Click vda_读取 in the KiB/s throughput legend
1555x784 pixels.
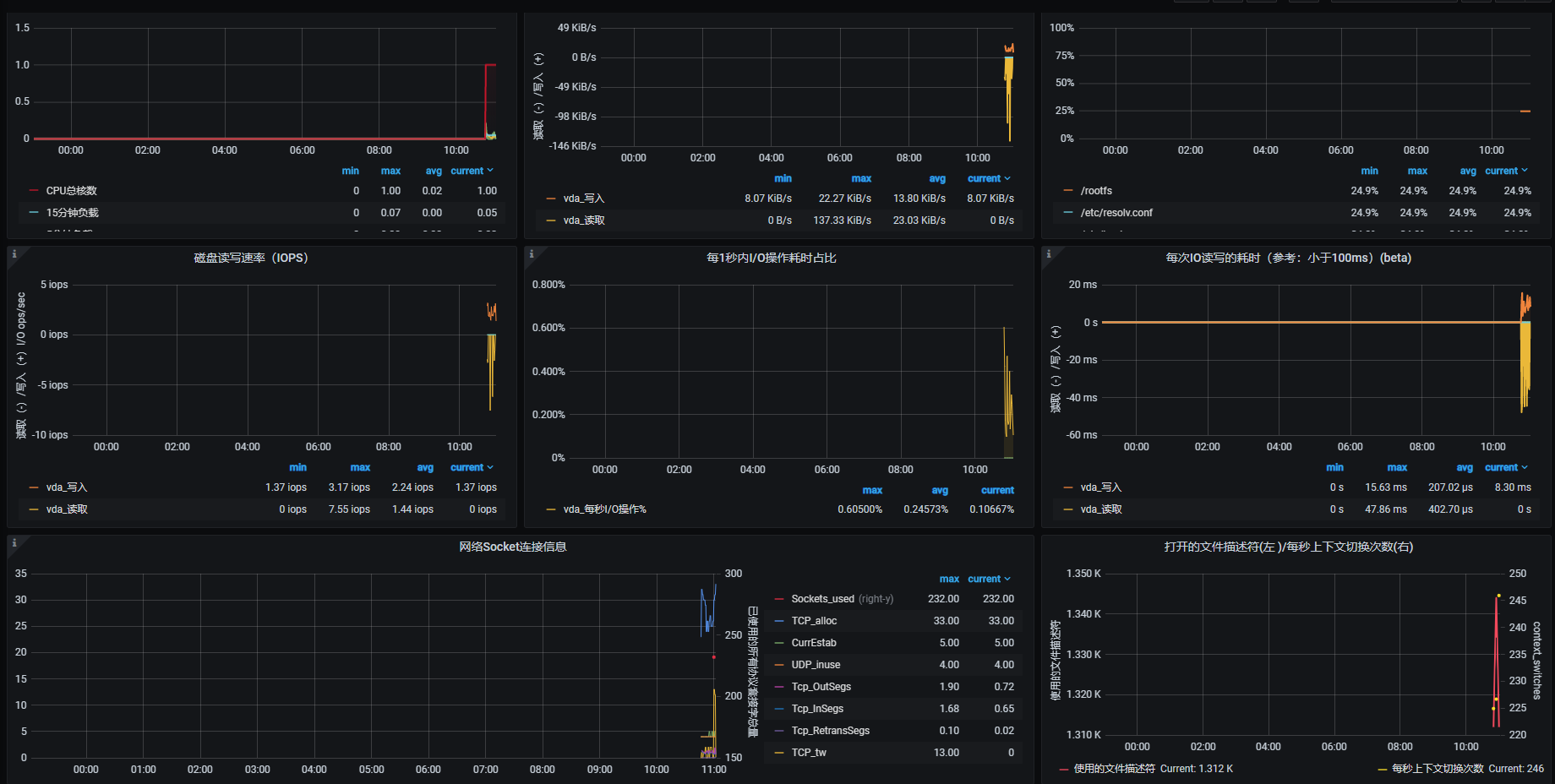coord(584,220)
